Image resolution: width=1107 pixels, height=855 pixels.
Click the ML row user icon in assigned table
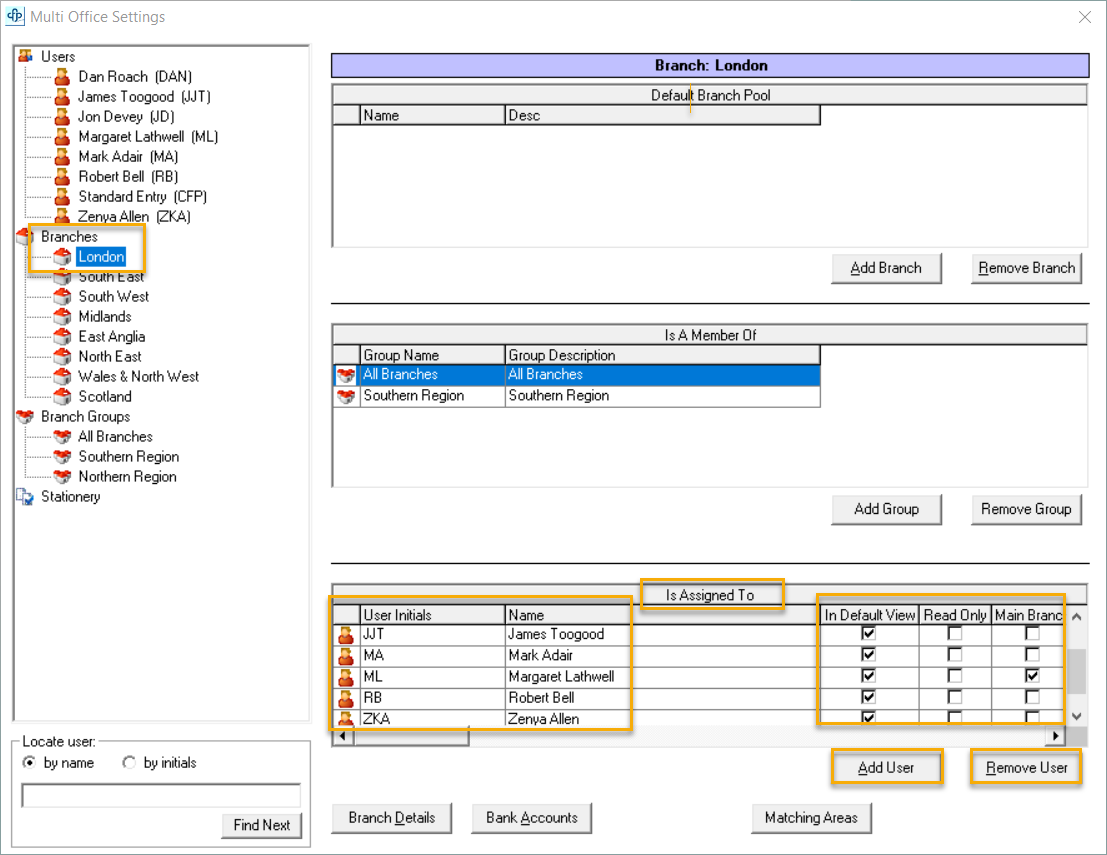[x=346, y=677]
